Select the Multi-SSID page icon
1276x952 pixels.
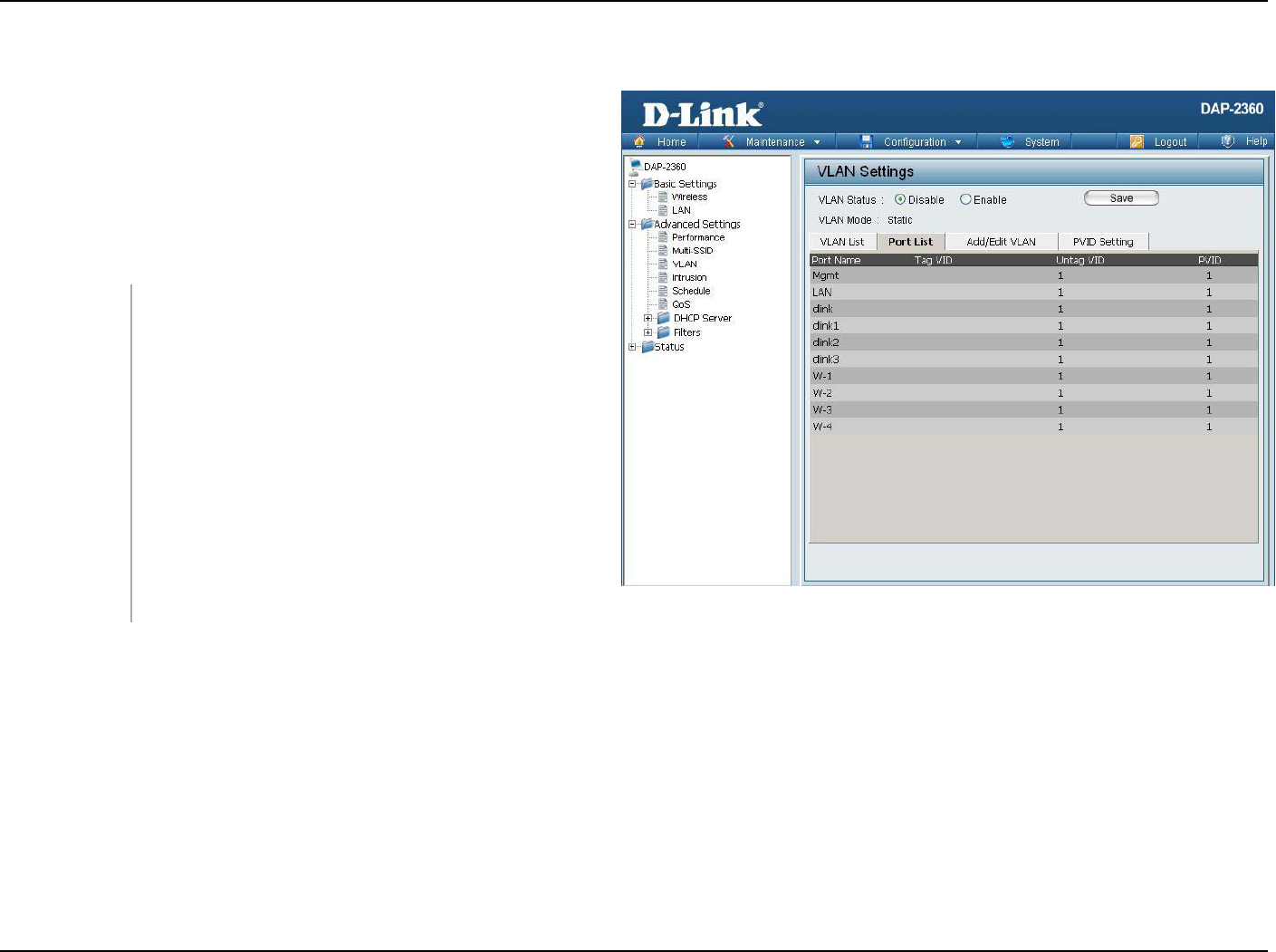pos(663,251)
